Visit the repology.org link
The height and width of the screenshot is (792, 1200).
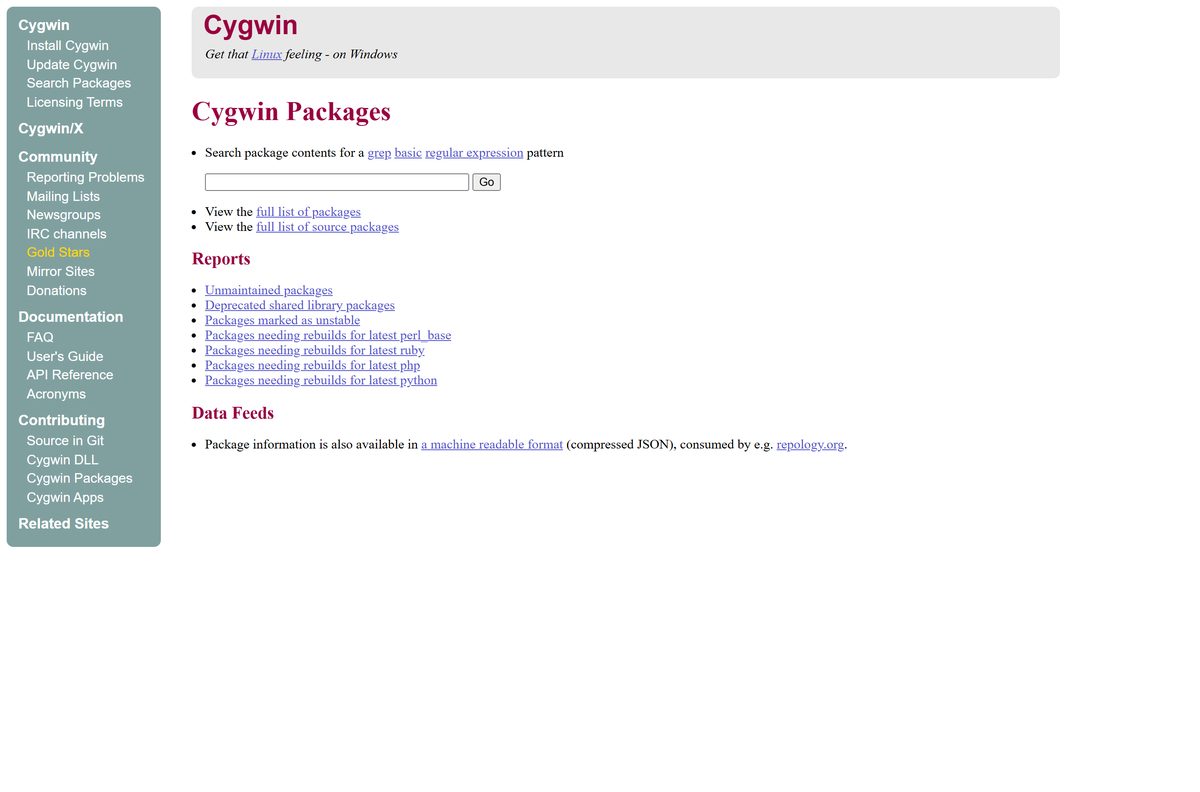click(x=810, y=444)
